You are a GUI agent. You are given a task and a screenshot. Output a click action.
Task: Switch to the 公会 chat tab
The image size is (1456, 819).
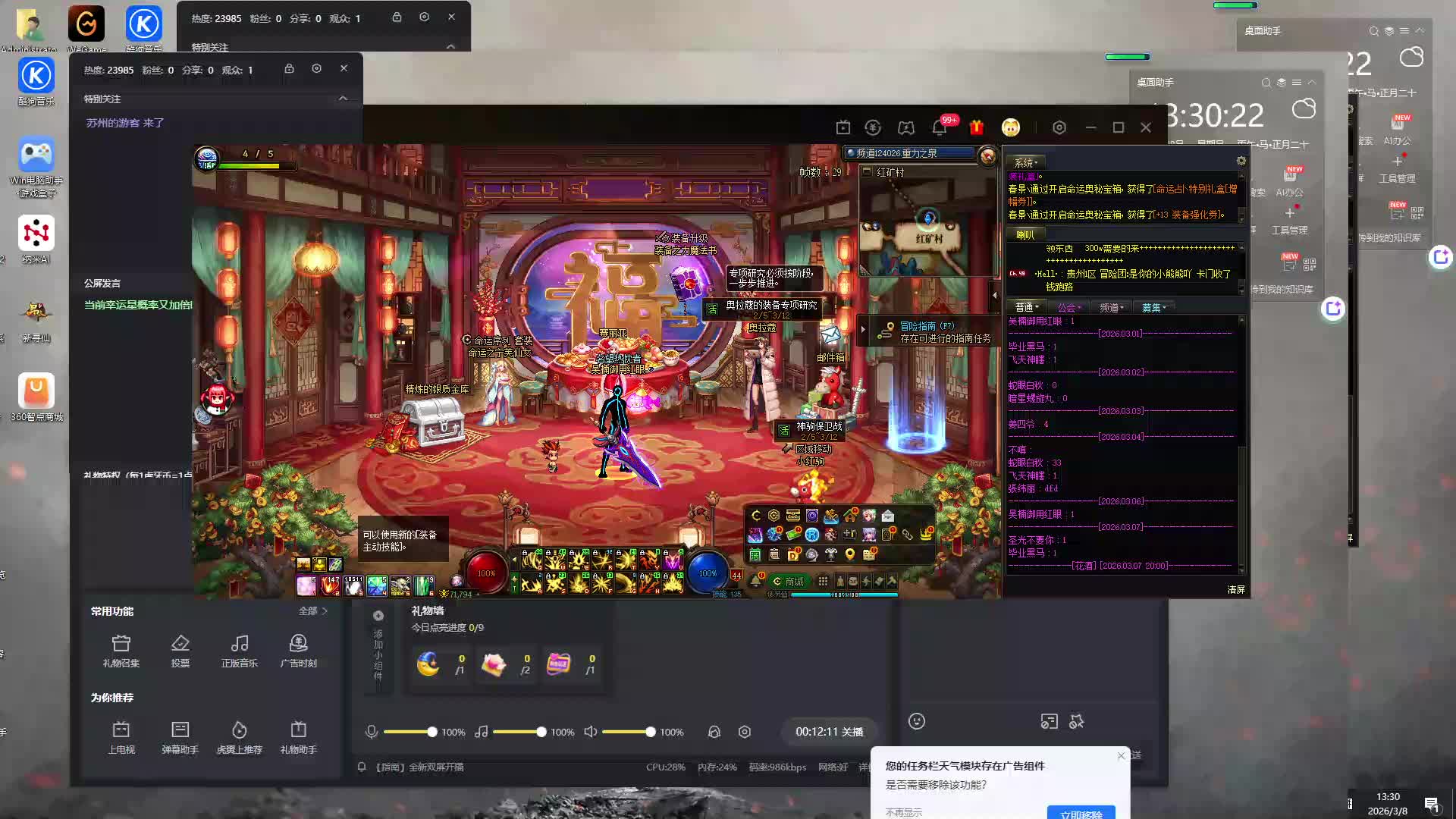coord(1069,307)
